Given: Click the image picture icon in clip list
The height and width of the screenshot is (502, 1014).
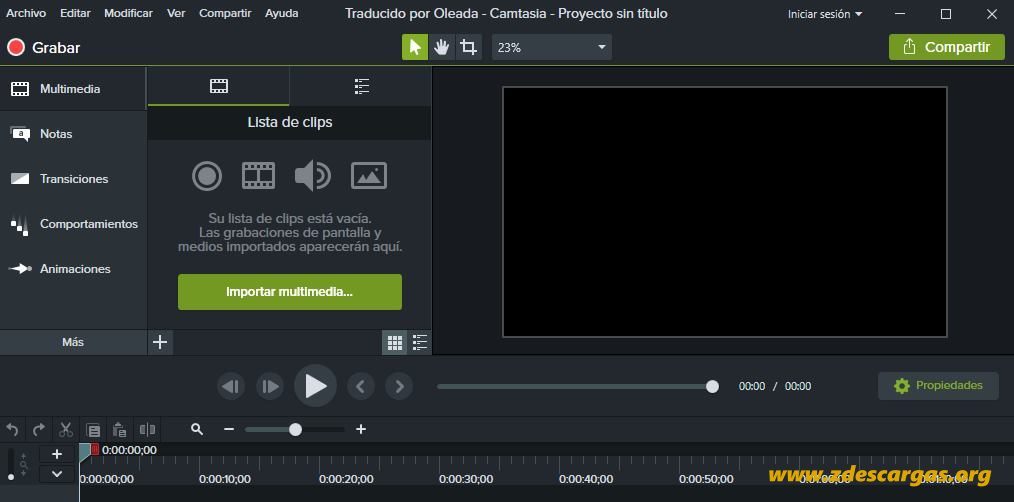Looking at the screenshot, I should 369,176.
